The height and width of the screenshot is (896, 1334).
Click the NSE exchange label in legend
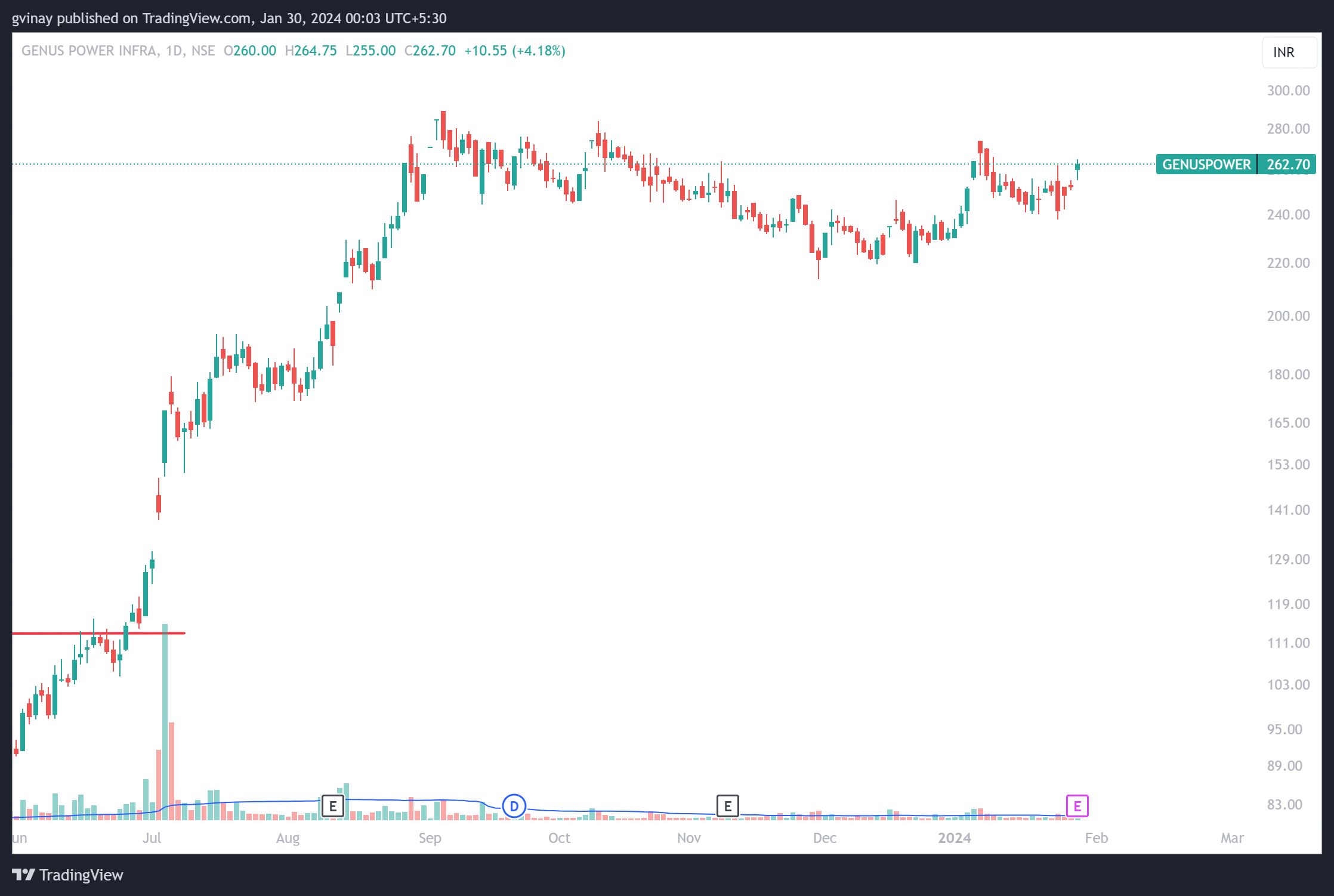203,51
